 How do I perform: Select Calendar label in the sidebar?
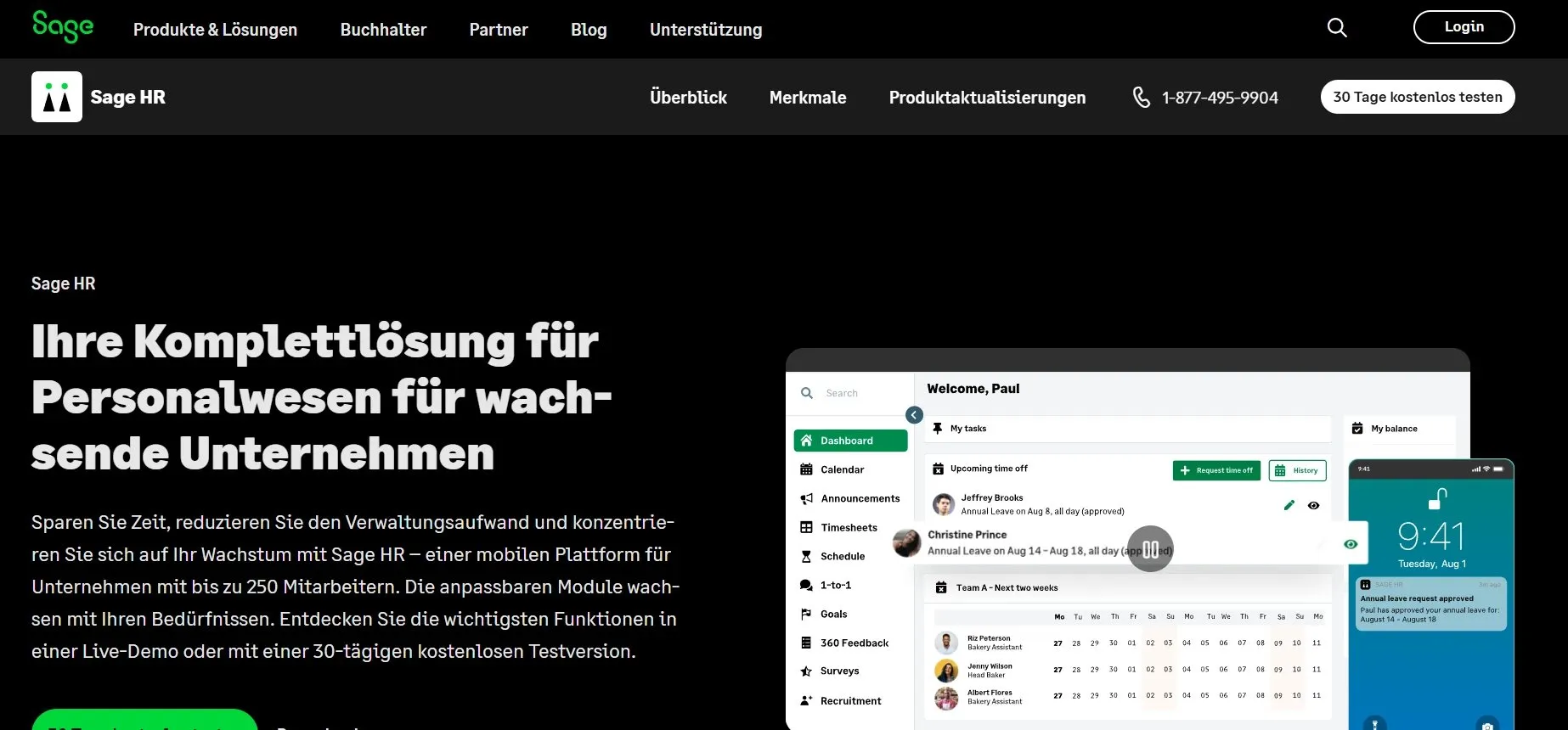point(843,469)
